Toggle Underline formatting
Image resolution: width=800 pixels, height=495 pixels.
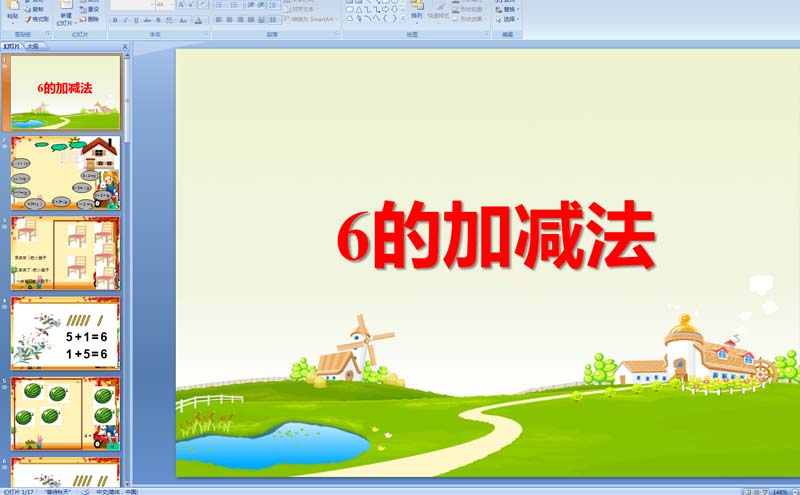point(136,20)
